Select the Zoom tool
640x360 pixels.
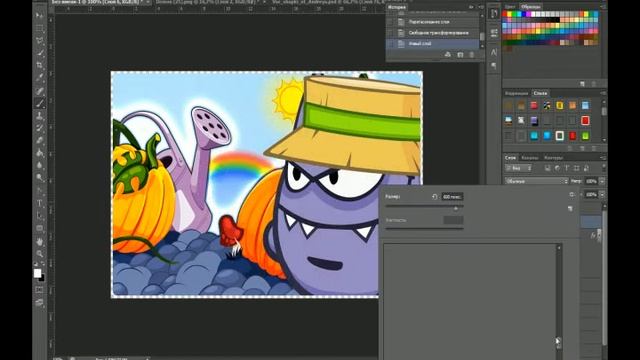(x=40, y=254)
